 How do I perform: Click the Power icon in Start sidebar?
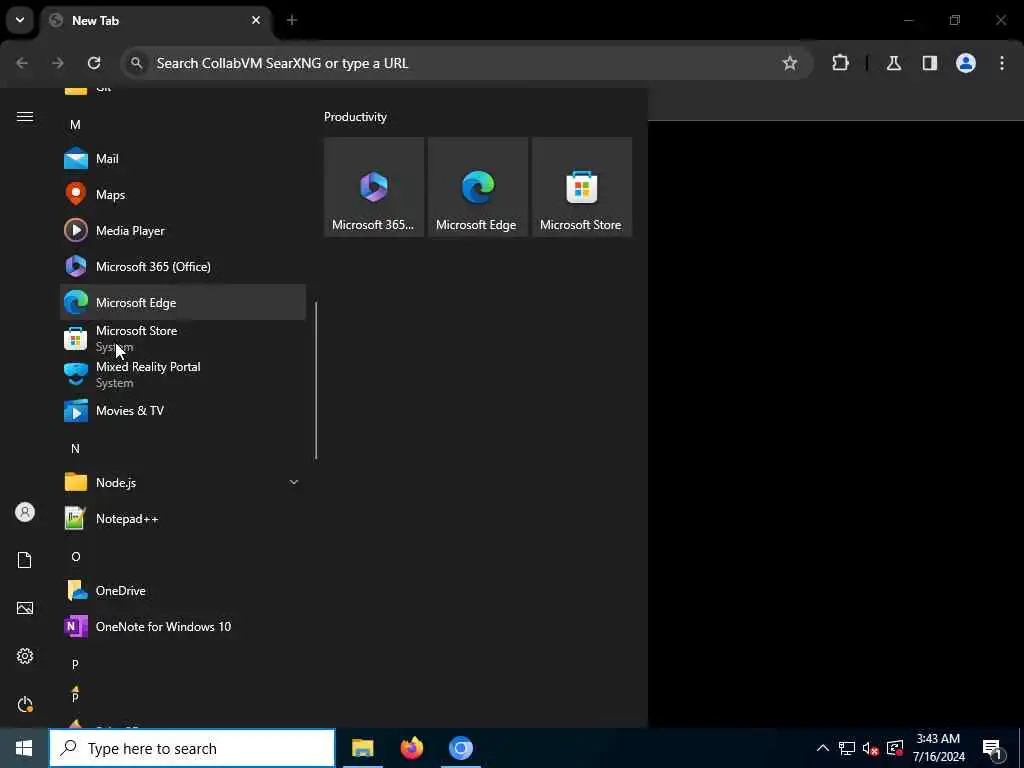tap(25, 704)
